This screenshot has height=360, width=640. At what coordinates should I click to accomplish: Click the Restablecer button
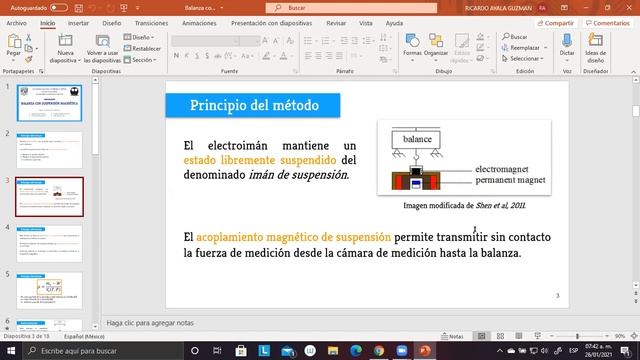[142, 48]
